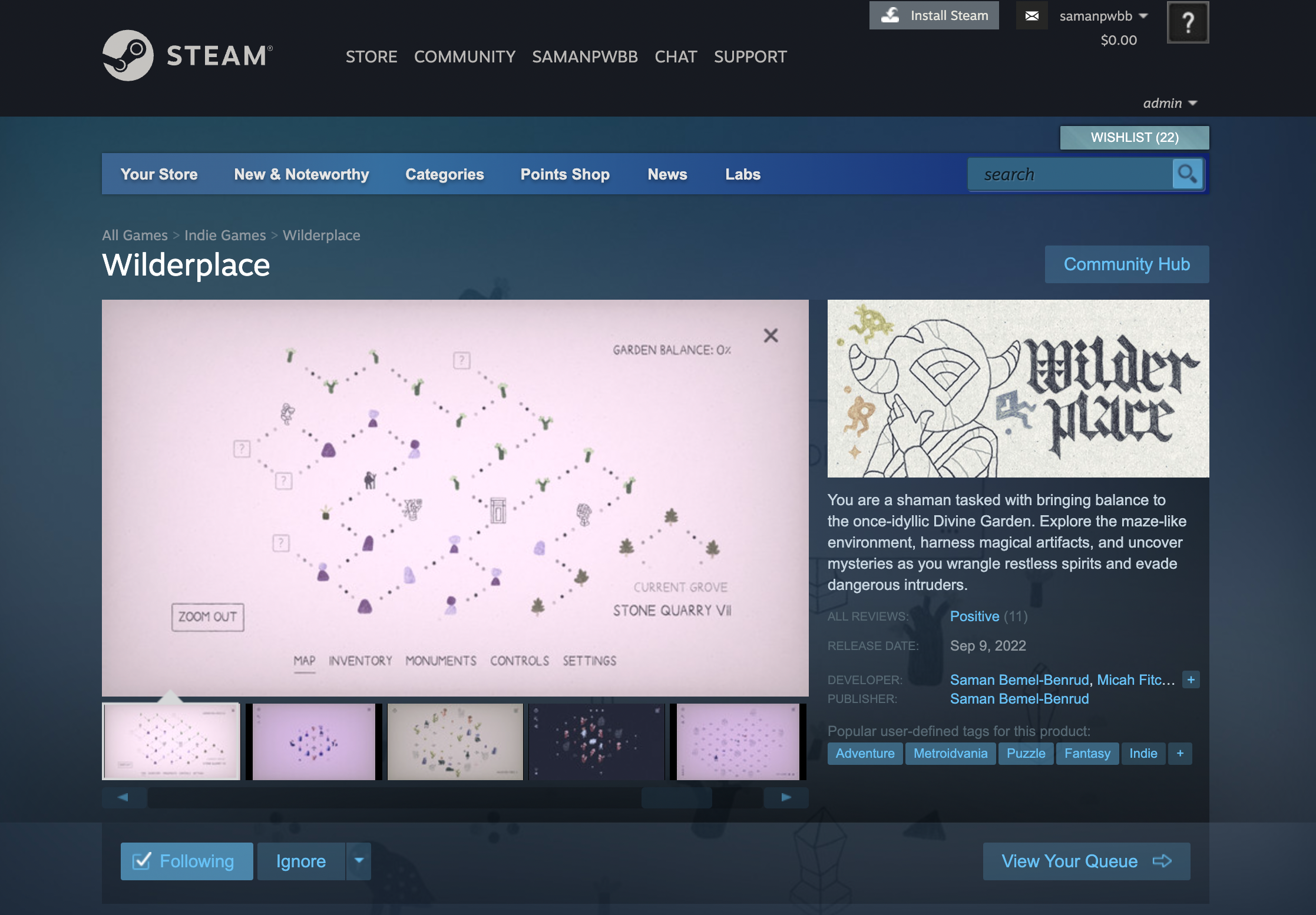Click the Steam logo icon
This screenshot has width=1316, height=915.
(128, 56)
